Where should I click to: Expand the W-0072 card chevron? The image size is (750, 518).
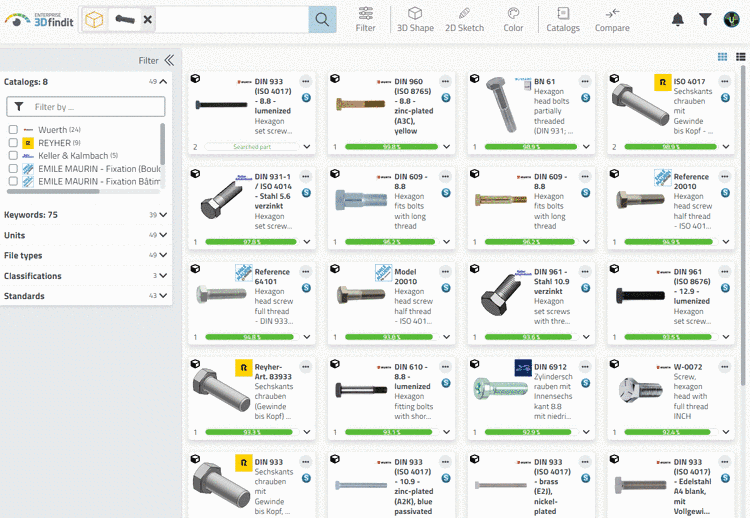(x=726, y=432)
